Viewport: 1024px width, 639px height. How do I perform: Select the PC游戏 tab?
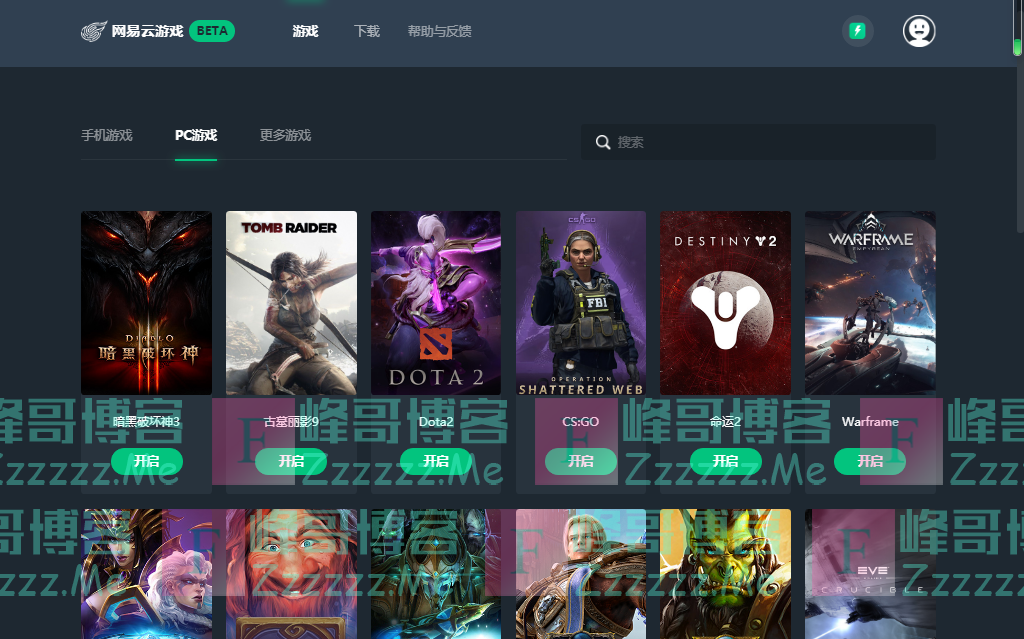point(196,135)
